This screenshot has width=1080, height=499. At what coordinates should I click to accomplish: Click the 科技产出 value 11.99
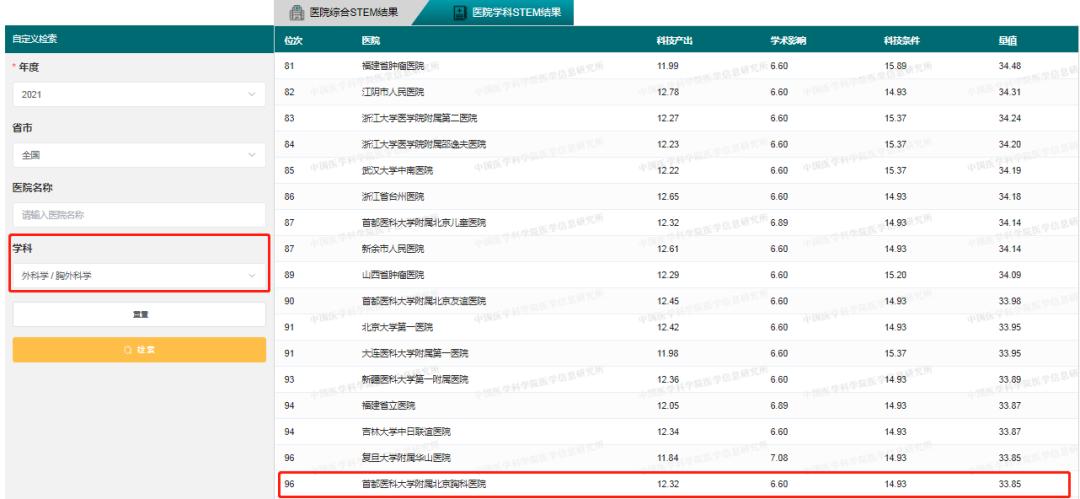coord(668,66)
